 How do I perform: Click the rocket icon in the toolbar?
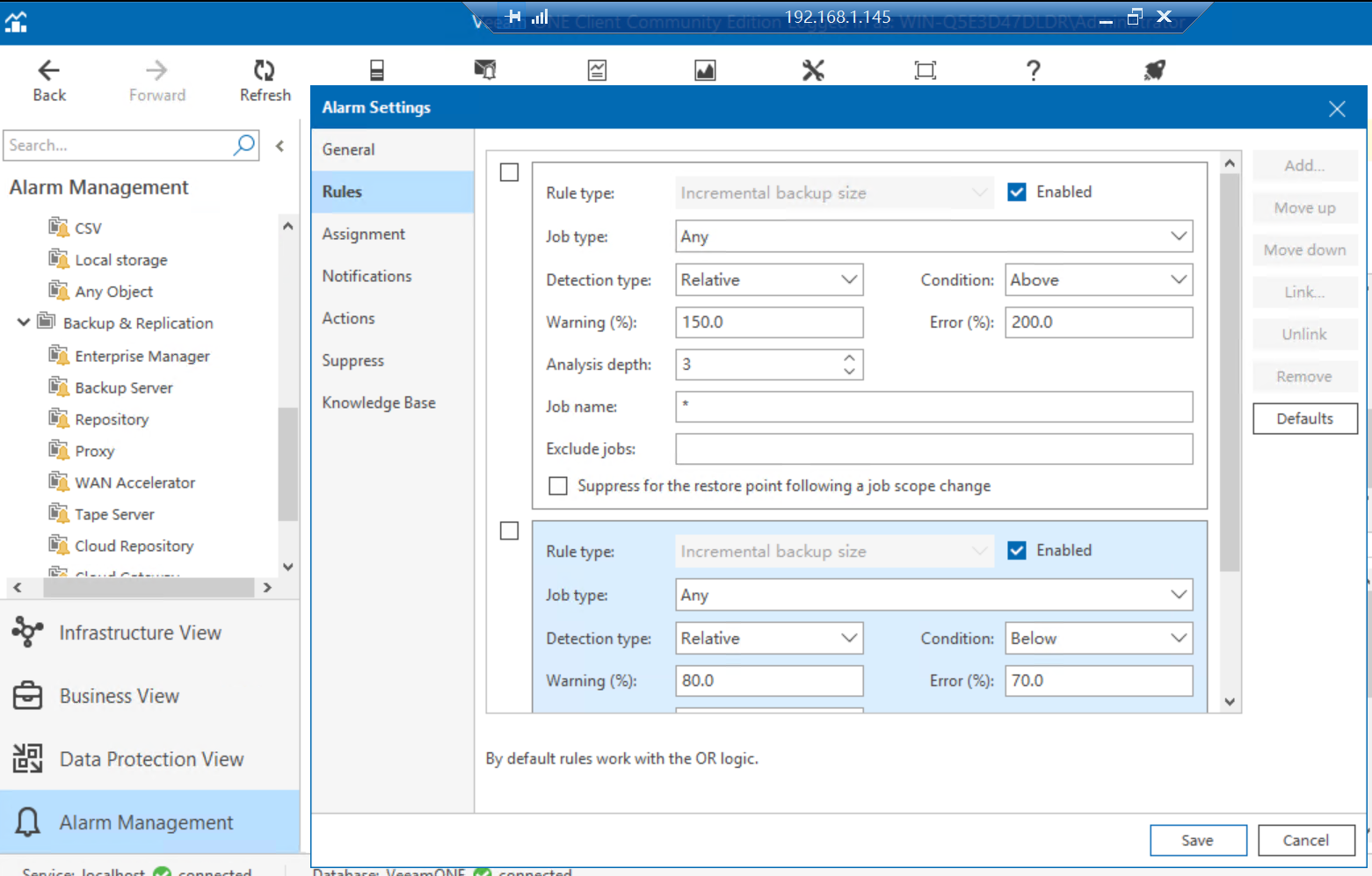click(x=1155, y=70)
